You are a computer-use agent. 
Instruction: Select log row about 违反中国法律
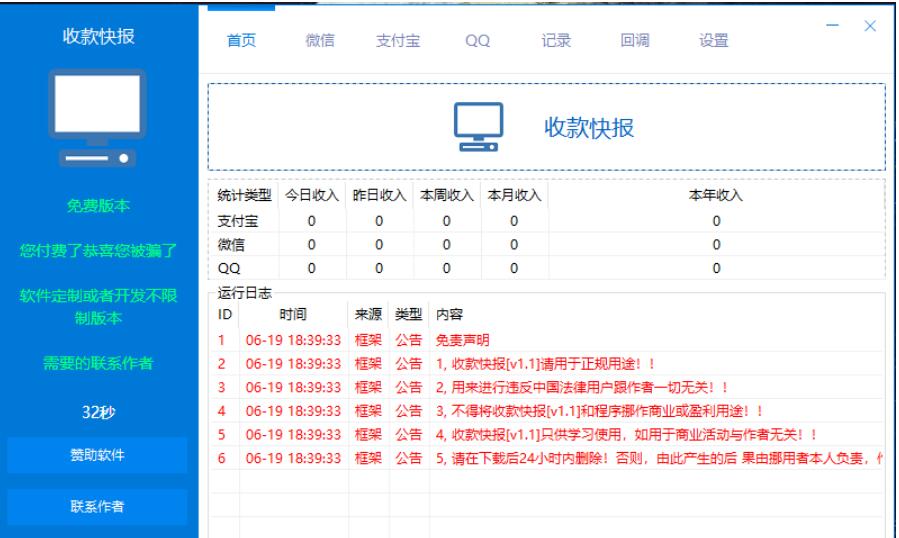tap(545, 387)
